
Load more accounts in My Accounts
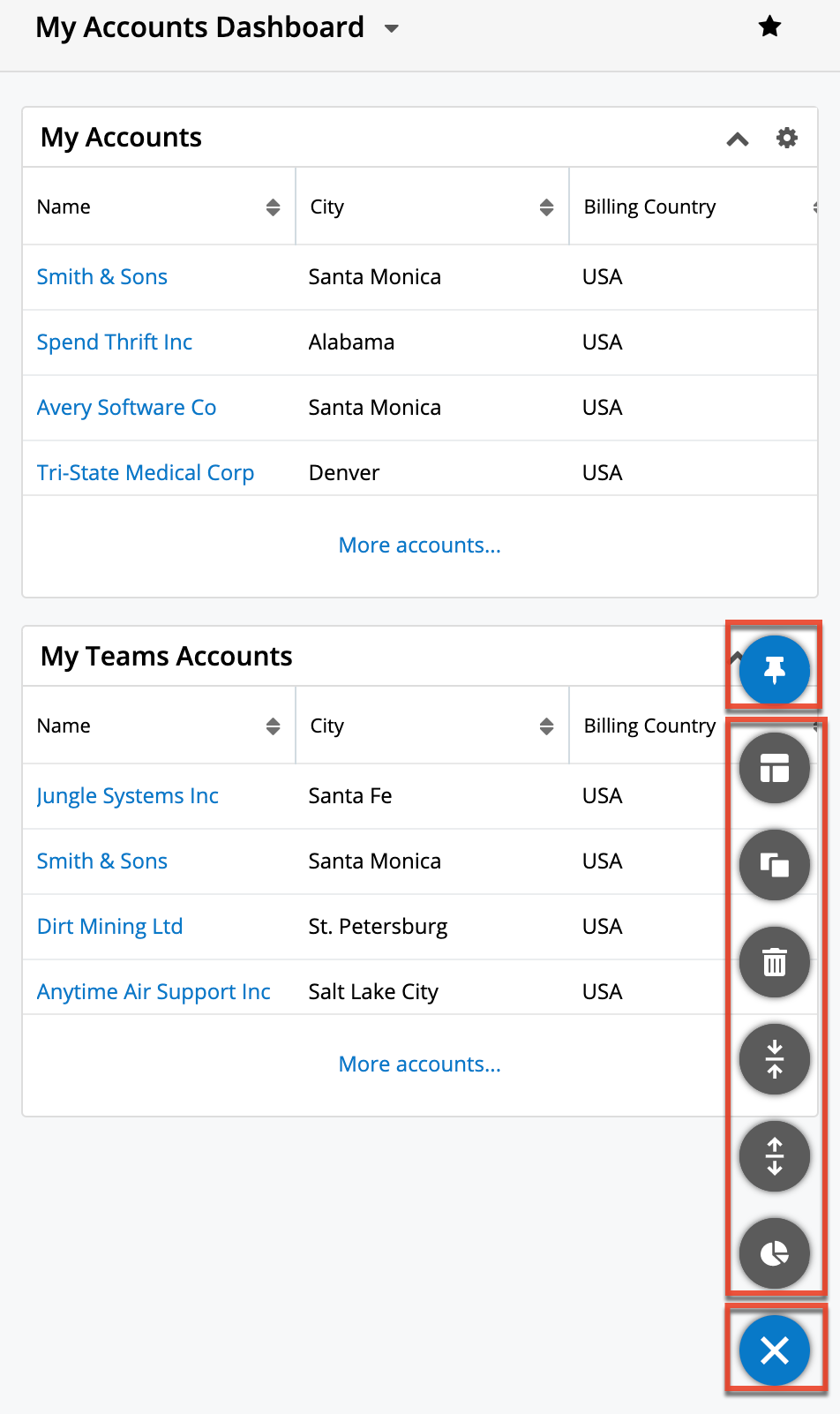pos(419,545)
